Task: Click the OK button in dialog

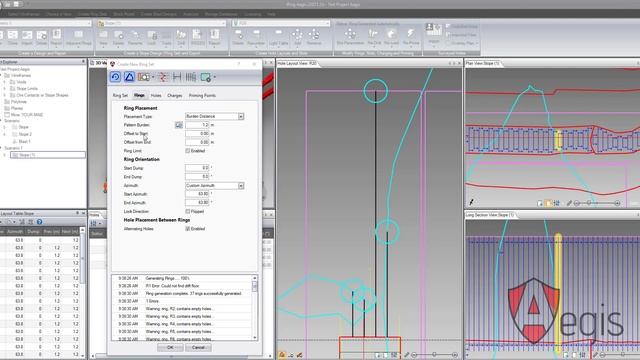Action: click(x=170, y=348)
